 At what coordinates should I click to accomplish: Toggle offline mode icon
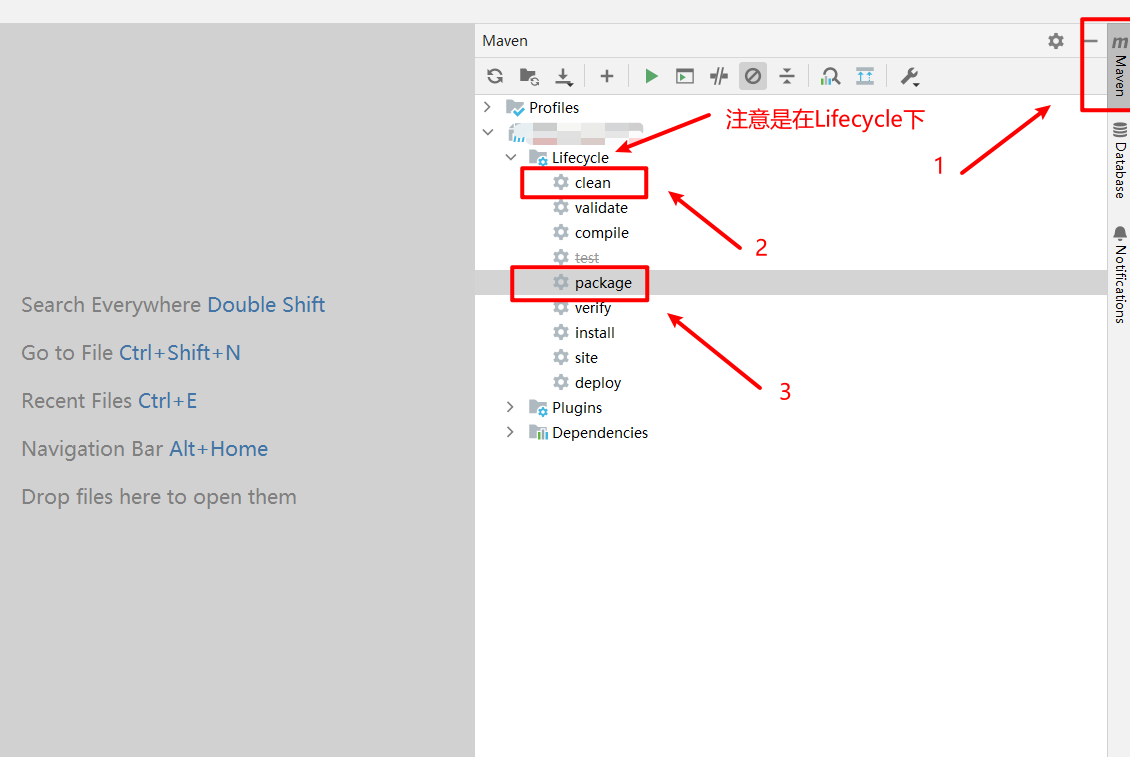pos(719,76)
